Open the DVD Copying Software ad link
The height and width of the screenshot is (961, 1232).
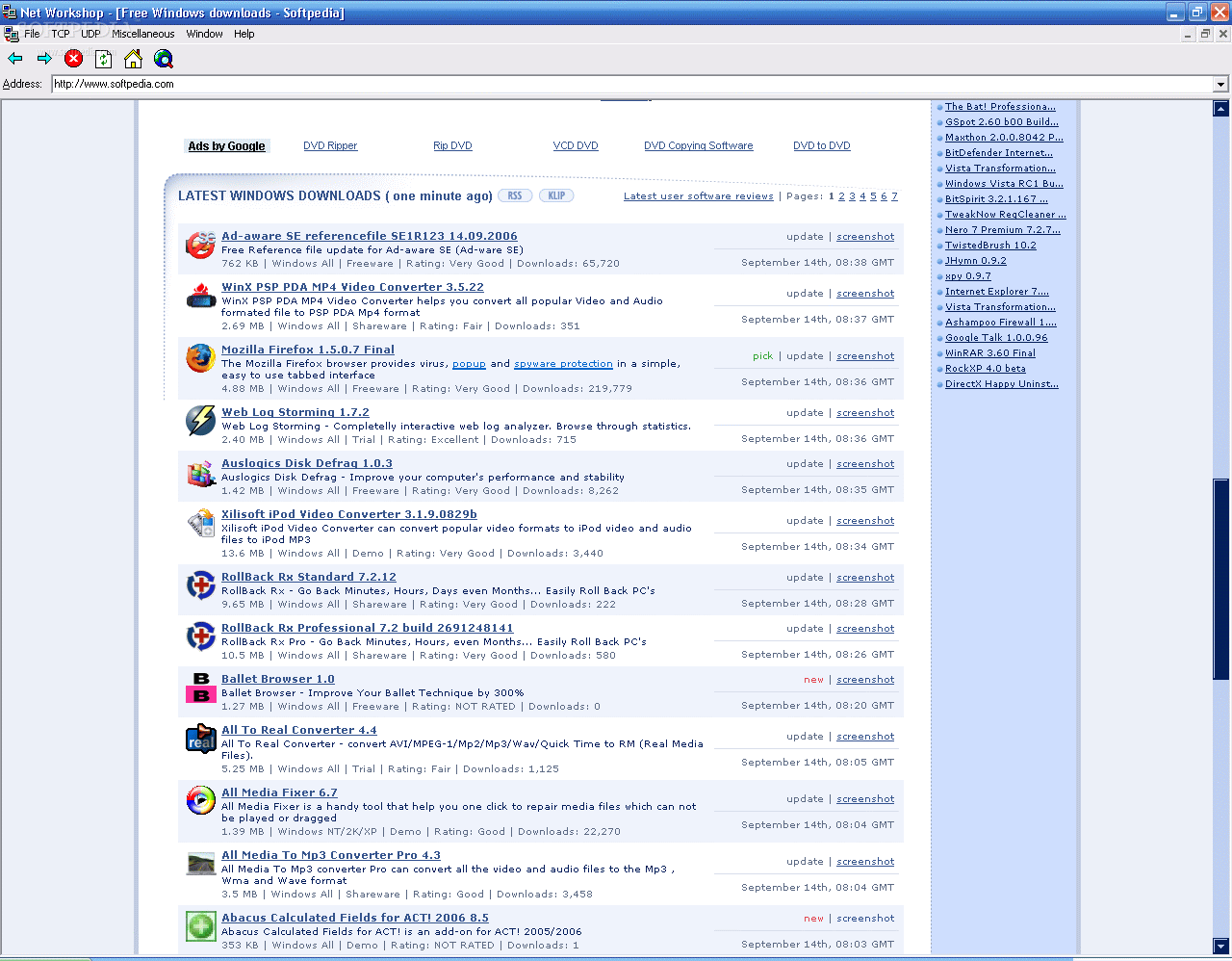pos(699,146)
